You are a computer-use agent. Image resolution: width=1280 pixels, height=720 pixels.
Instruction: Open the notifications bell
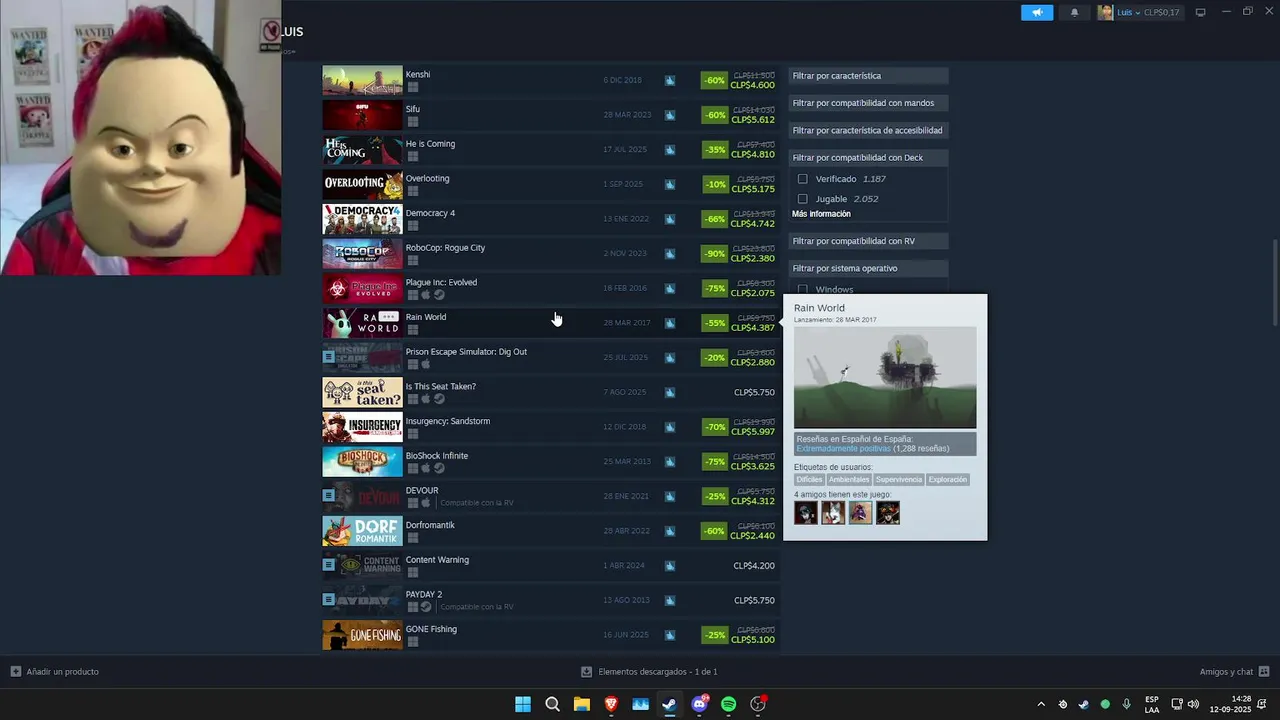pyautogui.click(x=1075, y=12)
